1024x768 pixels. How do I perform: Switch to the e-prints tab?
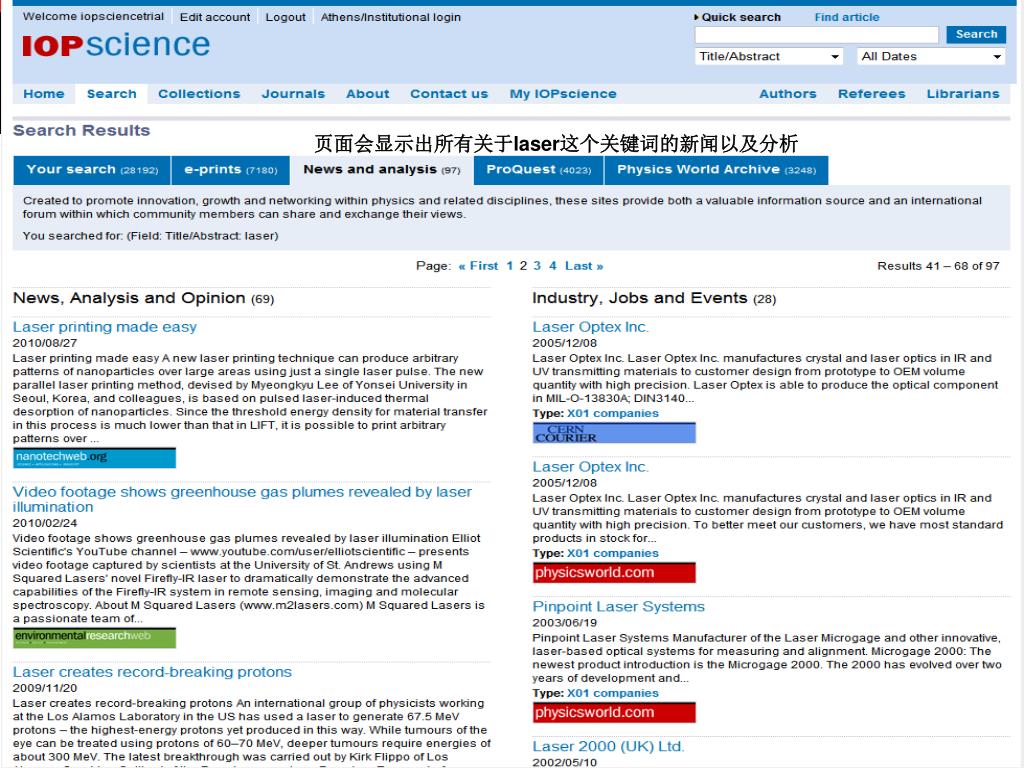(x=231, y=170)
